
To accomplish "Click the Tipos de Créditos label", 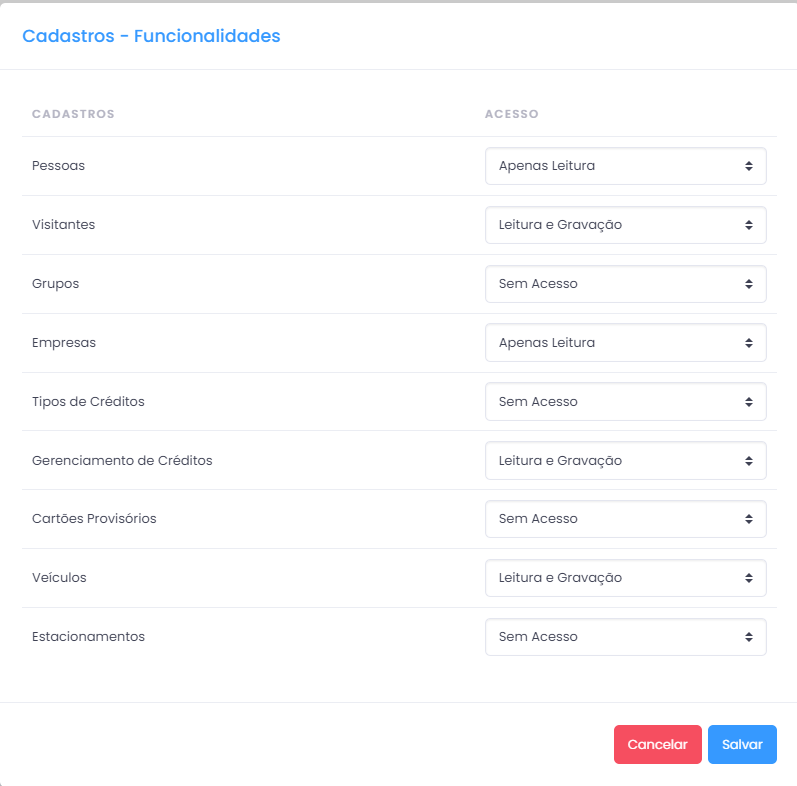I will point(88,402).
